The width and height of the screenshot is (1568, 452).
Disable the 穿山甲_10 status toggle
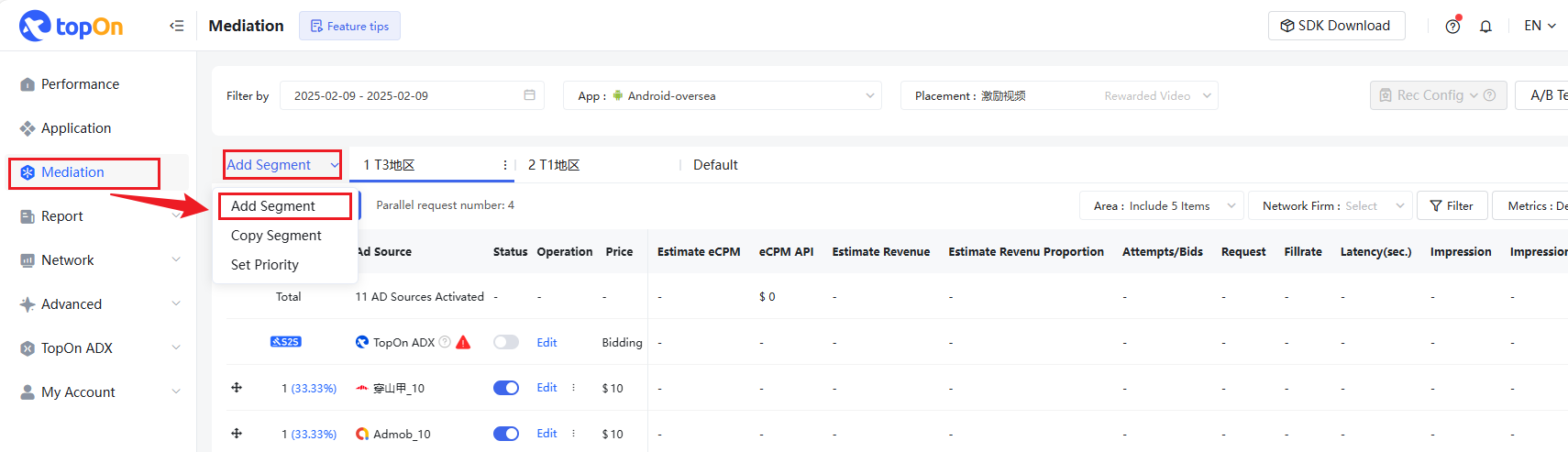point(505,388)
